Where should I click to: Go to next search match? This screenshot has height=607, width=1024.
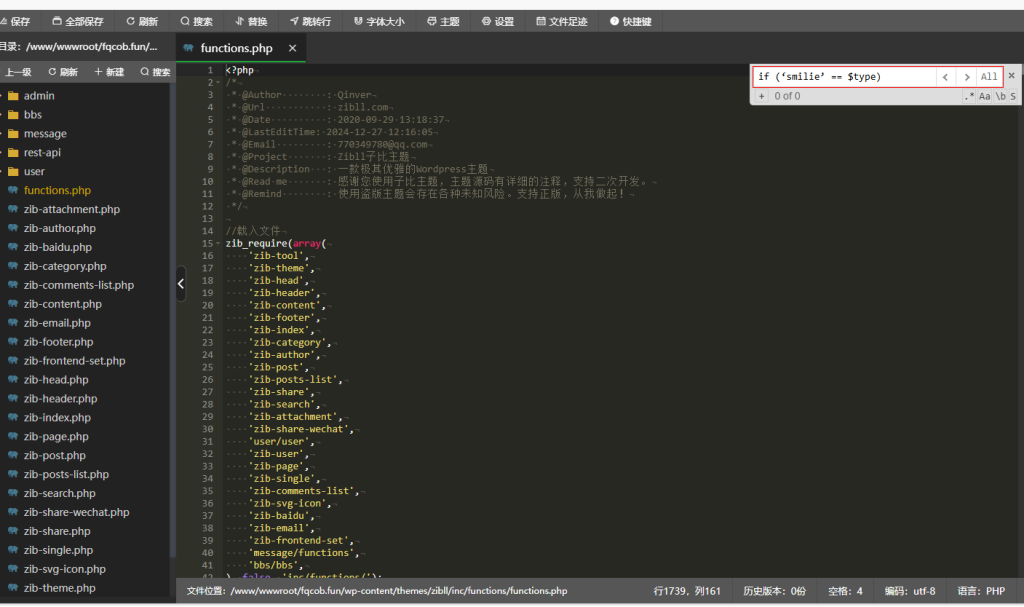(967, 77)
